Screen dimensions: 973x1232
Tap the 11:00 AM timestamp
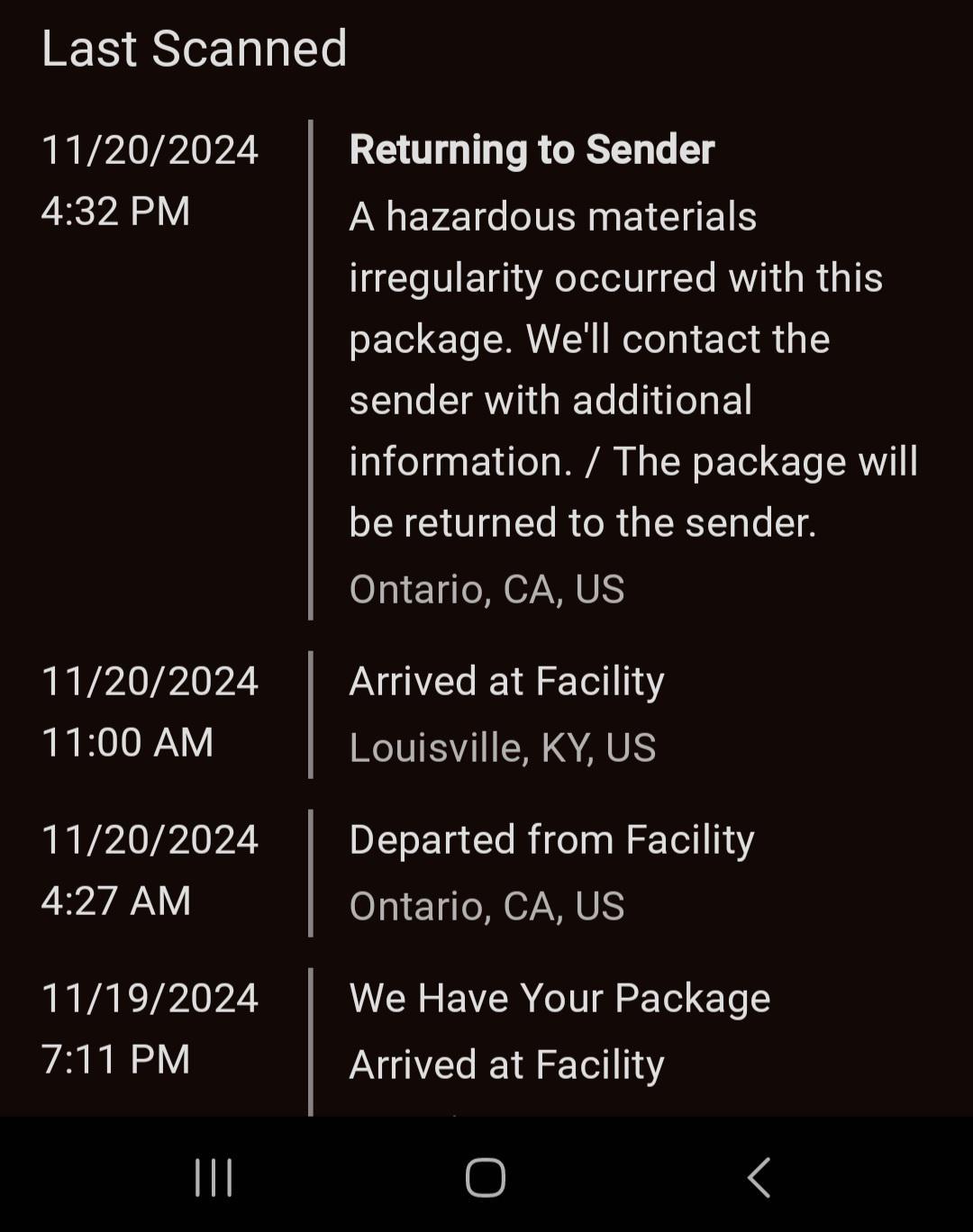[x=127, y=743]
